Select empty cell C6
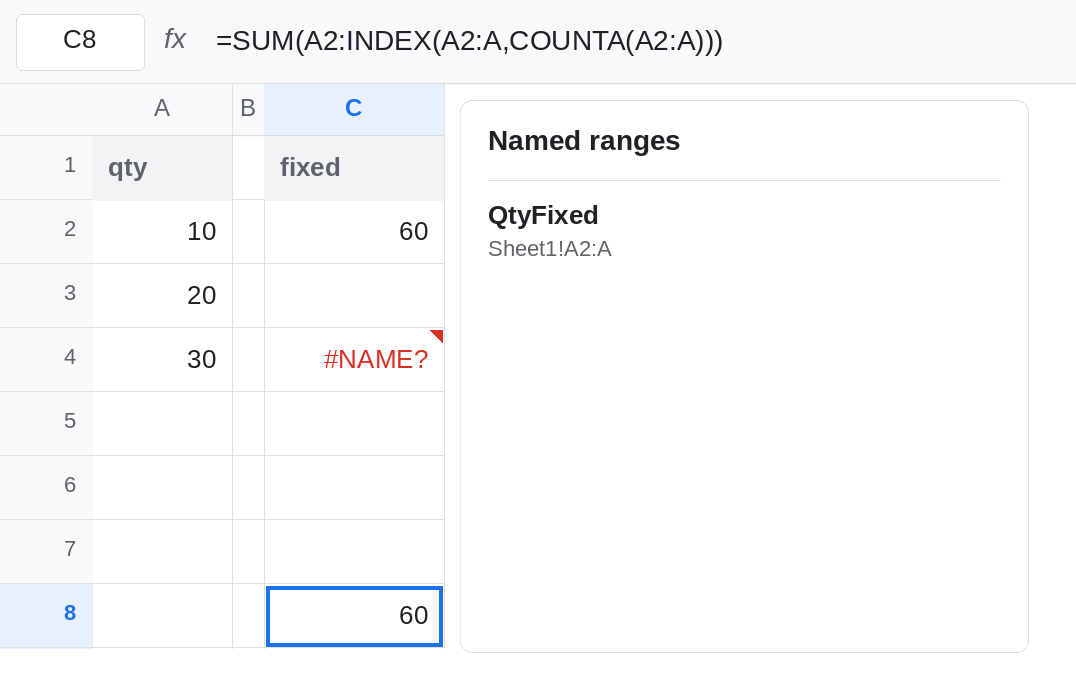The height and width of the screenshot is (676, 1076). [354, 487]
